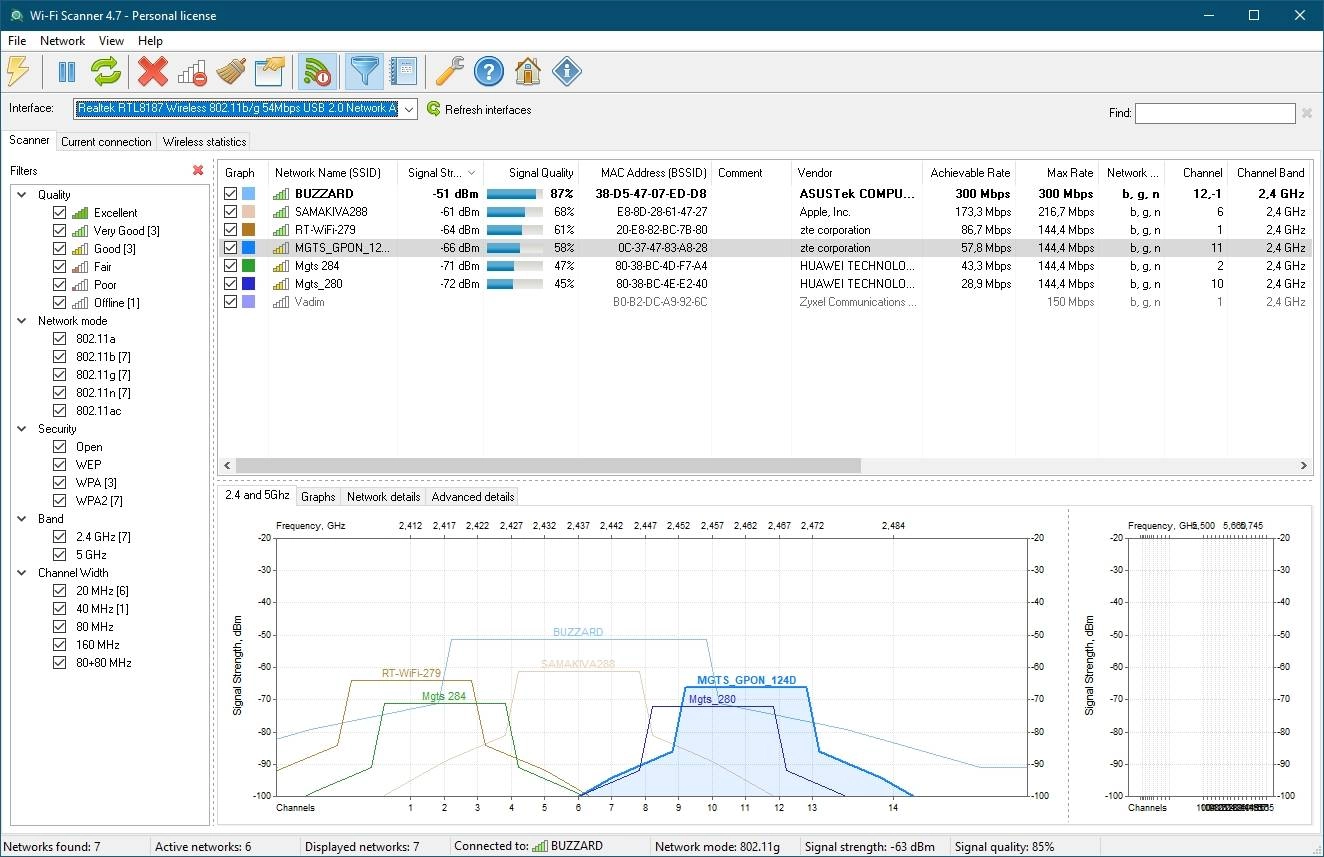
Task: Click the signal bars icon of BUZZARD row
Action: click(x=281, y=194)
